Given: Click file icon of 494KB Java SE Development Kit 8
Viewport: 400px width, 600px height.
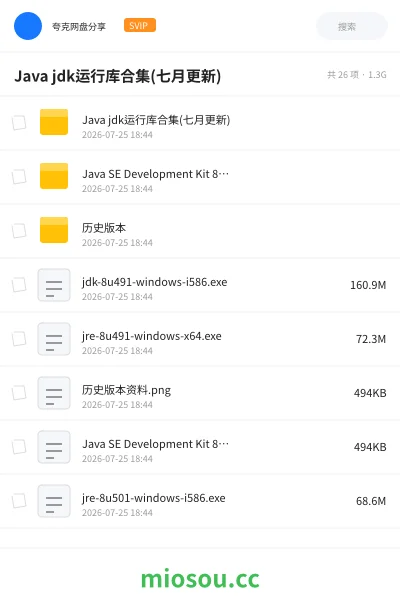Looking at the screenshot, I should pyautogui.click(x=54, y=447).
